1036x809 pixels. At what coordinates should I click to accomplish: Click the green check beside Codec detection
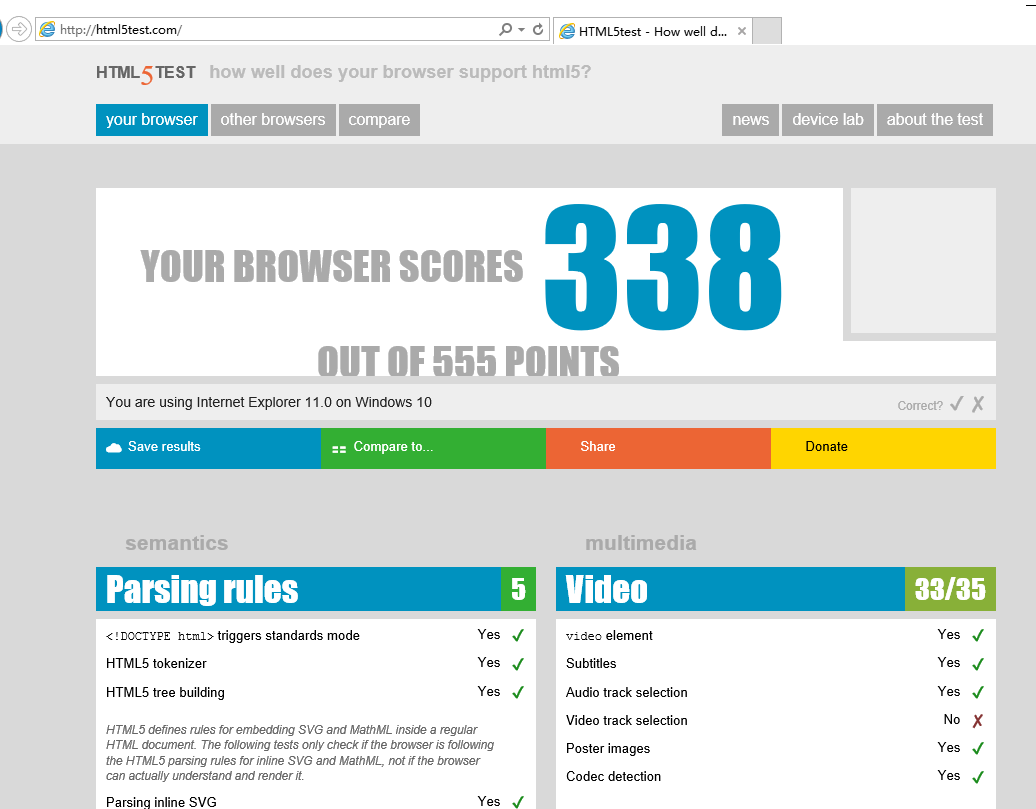[x=978, y=777]
